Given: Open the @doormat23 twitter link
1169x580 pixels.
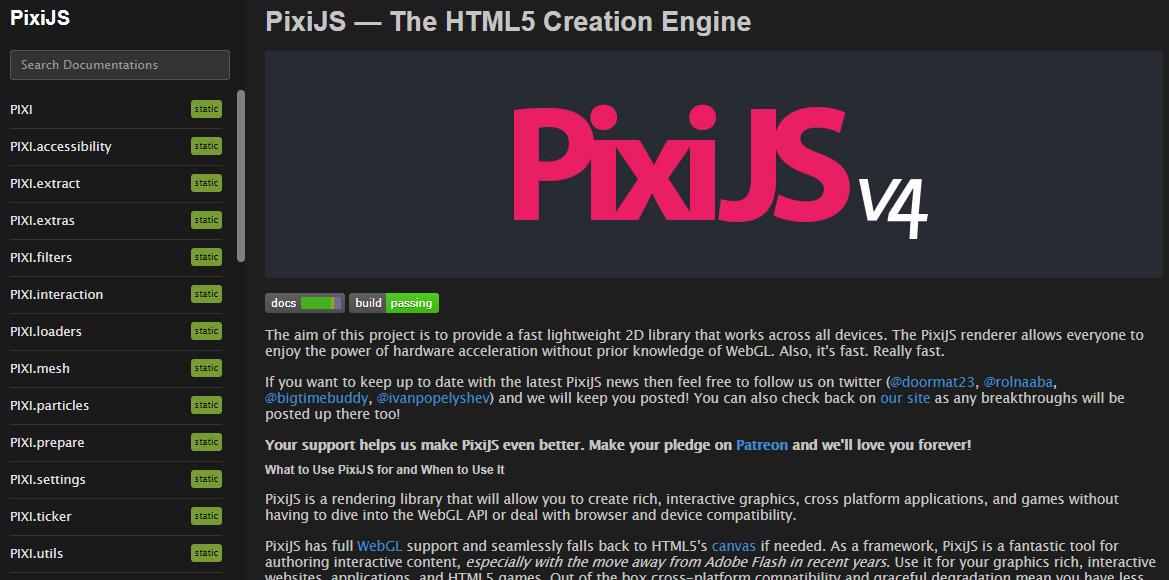Looking at the screenshot, I should (x=933, y=382).
